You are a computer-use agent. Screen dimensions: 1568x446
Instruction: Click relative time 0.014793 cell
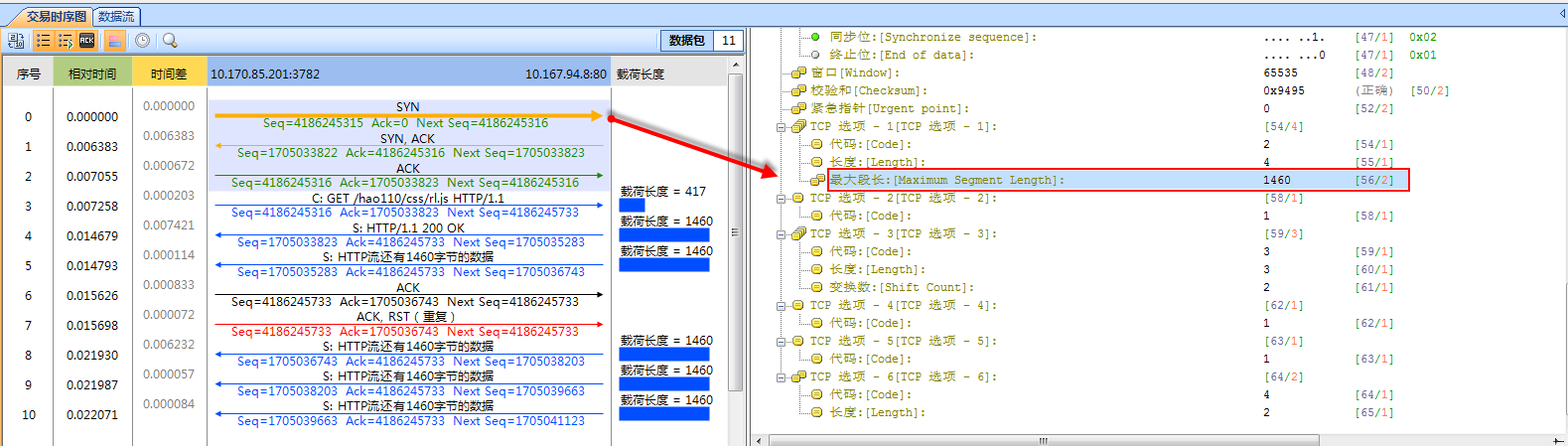click(92, 265)
